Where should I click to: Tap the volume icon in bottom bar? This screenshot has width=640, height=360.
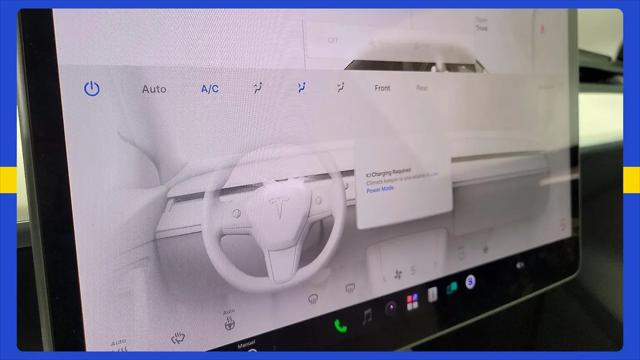coord(520,265)
